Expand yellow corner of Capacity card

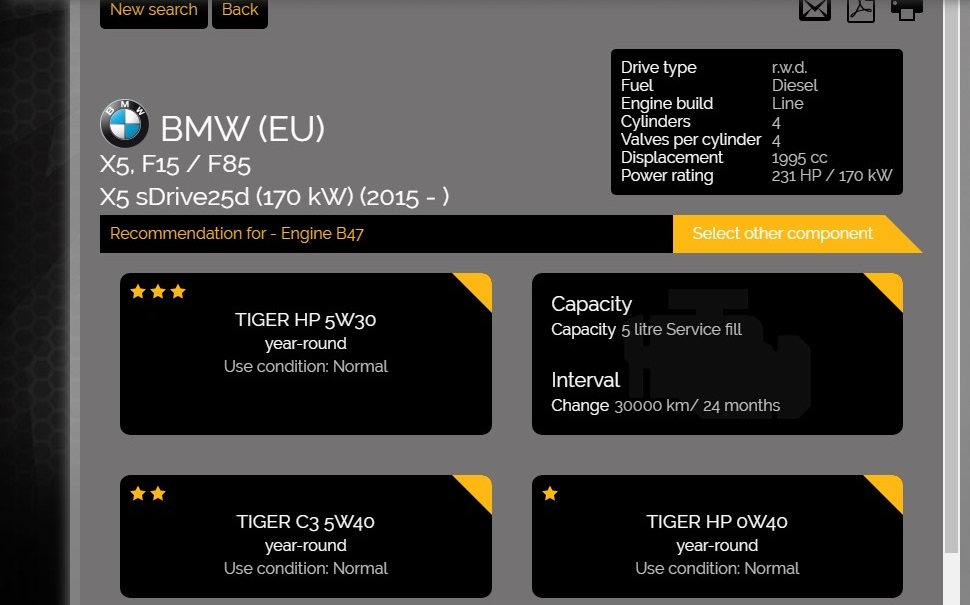(889, 287)
